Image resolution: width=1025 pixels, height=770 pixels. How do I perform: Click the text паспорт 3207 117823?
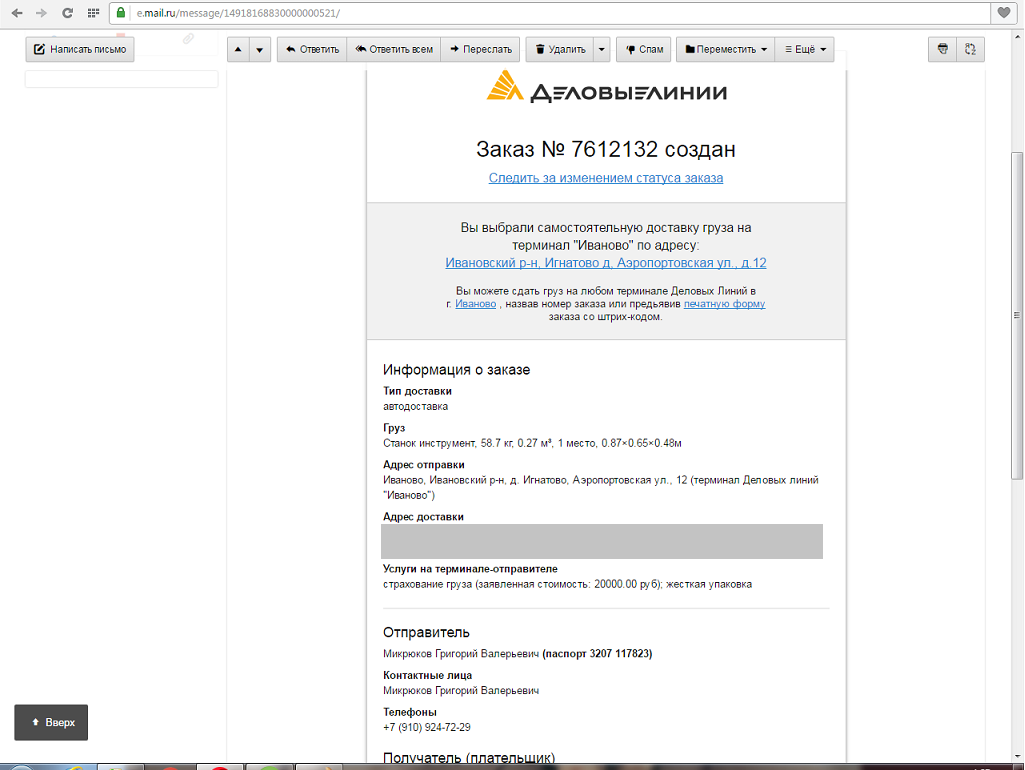click(597, 654)
